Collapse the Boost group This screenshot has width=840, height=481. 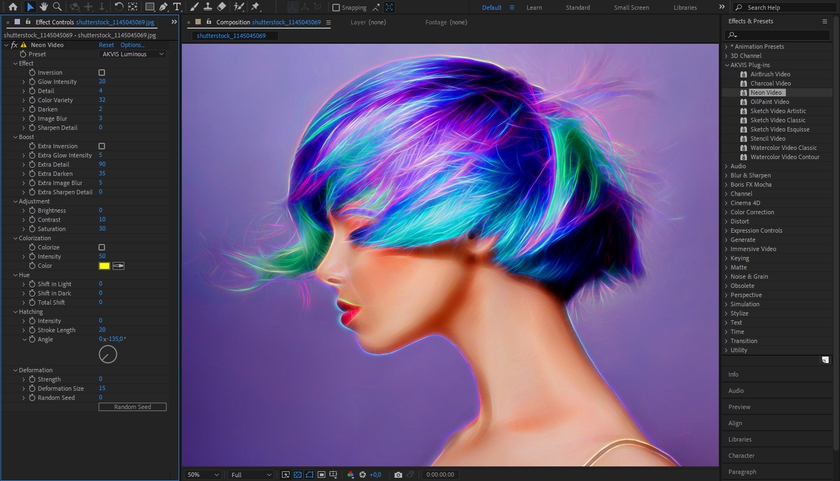[x=15, y=137]
